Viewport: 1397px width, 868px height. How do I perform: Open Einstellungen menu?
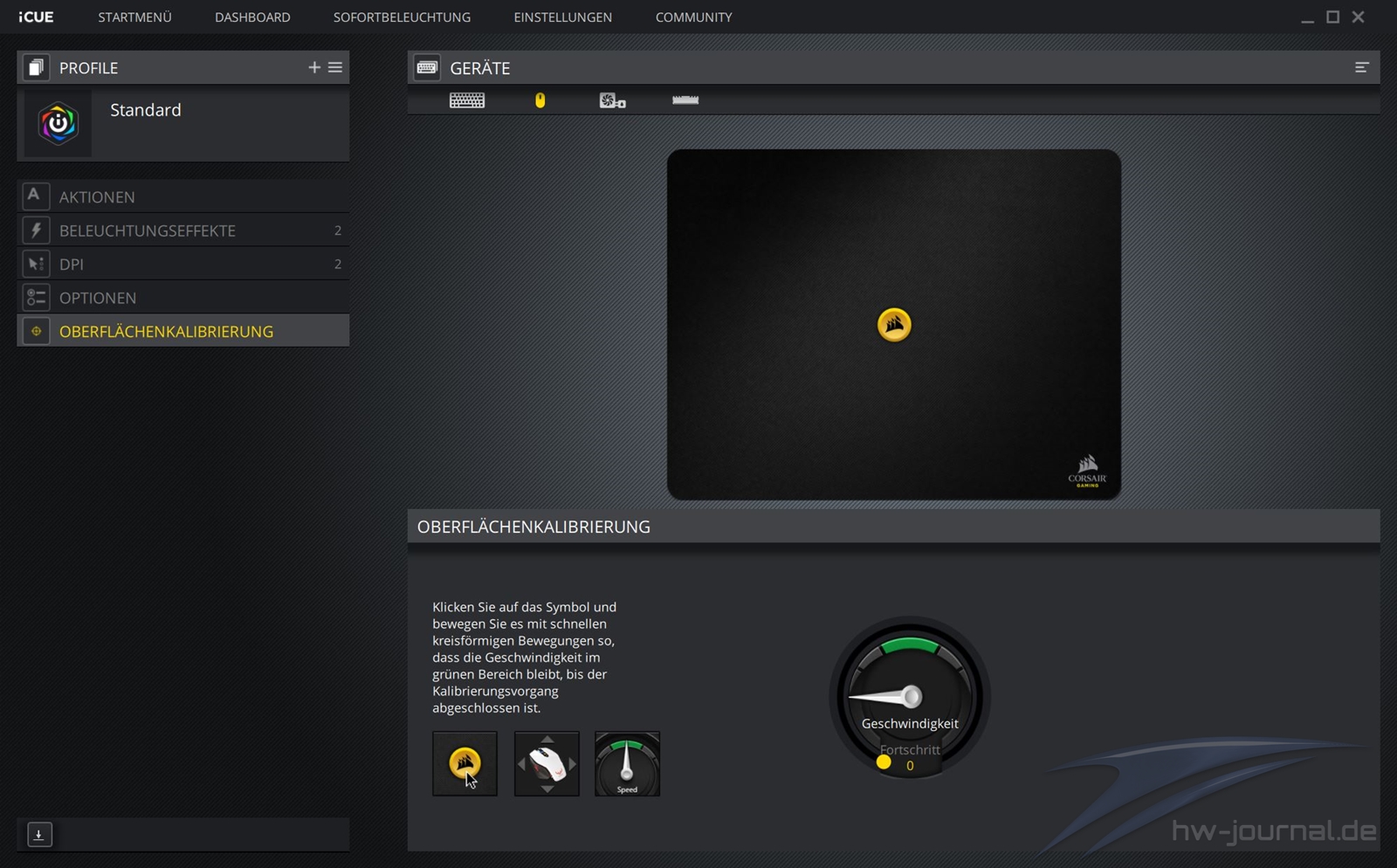pyautogui.click(x=562, y=17)
